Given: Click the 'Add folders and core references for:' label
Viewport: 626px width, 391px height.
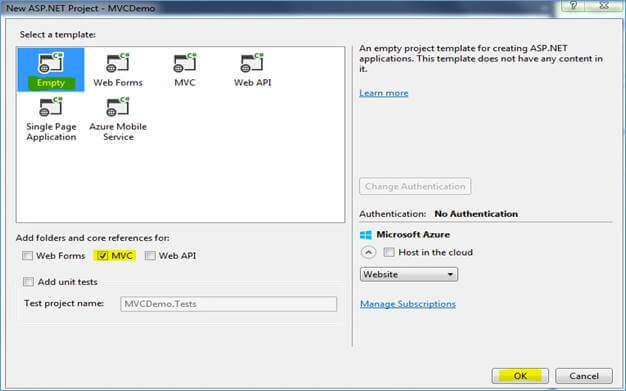Looking at the screenshot, I should pos(93,238).
